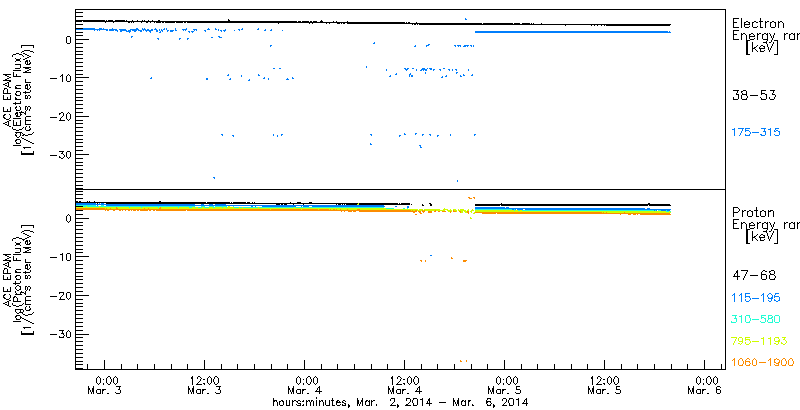Click the 1060-1900 proton energy legend
800x410 pixels.
coord(763,363)
